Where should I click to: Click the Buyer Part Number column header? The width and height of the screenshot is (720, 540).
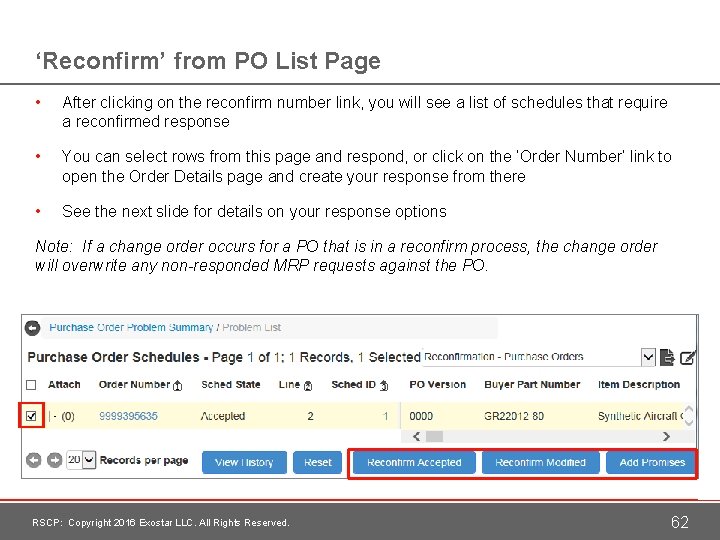532,384
